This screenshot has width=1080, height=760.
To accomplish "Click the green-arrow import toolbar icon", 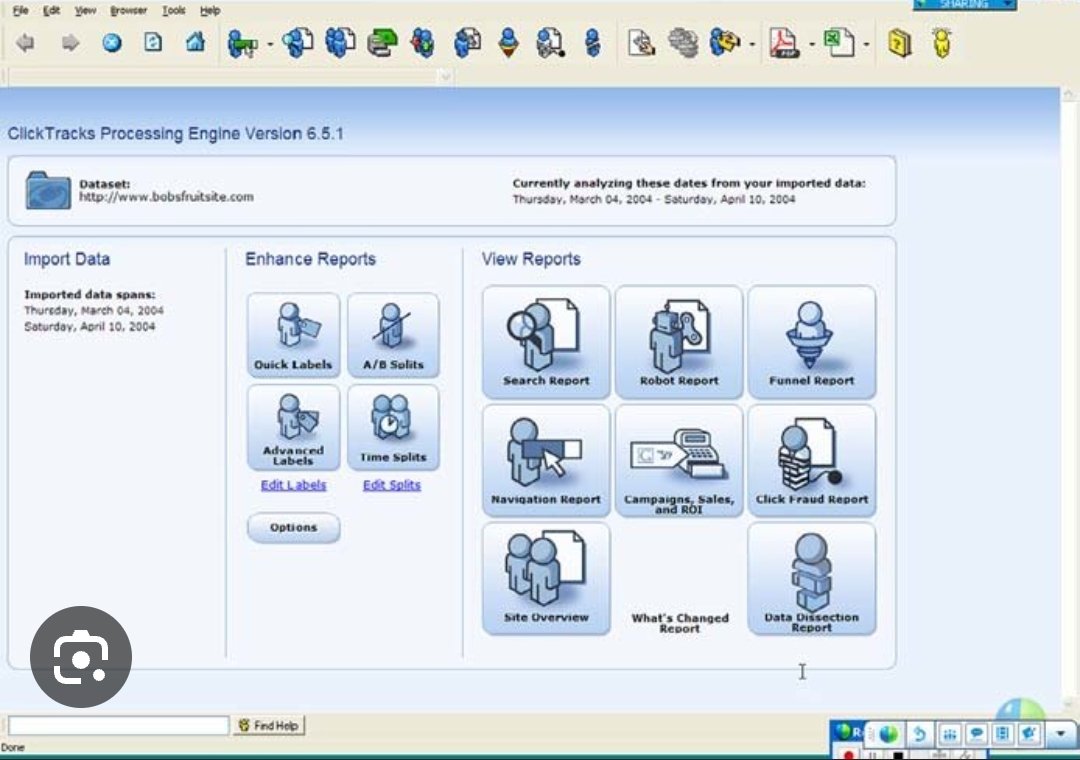I will (242, 44).
